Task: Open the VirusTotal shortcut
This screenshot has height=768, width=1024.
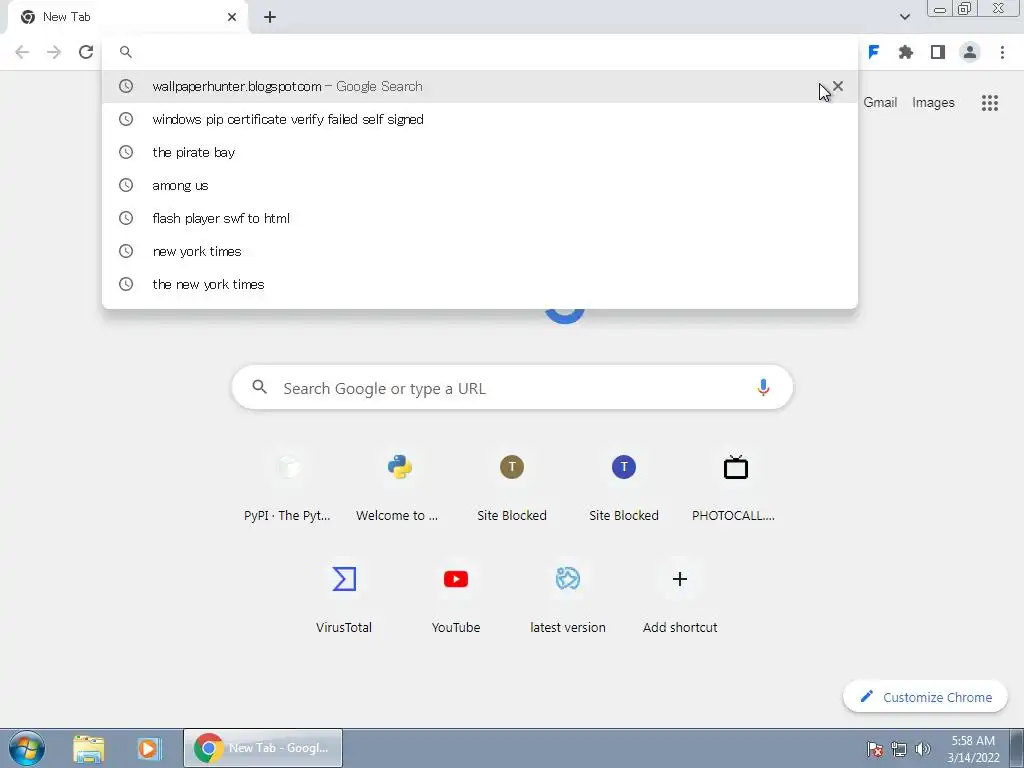Action: click(x=344, y=599)
